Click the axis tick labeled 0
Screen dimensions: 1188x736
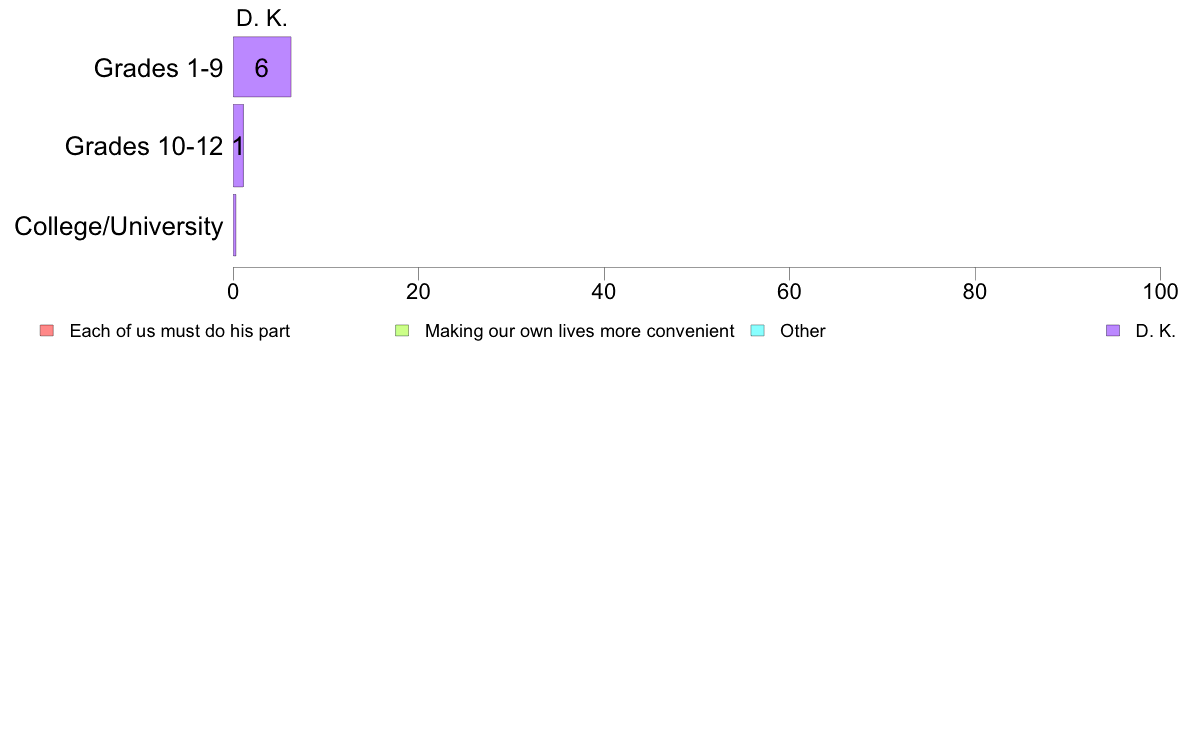[x=233, y=292]
